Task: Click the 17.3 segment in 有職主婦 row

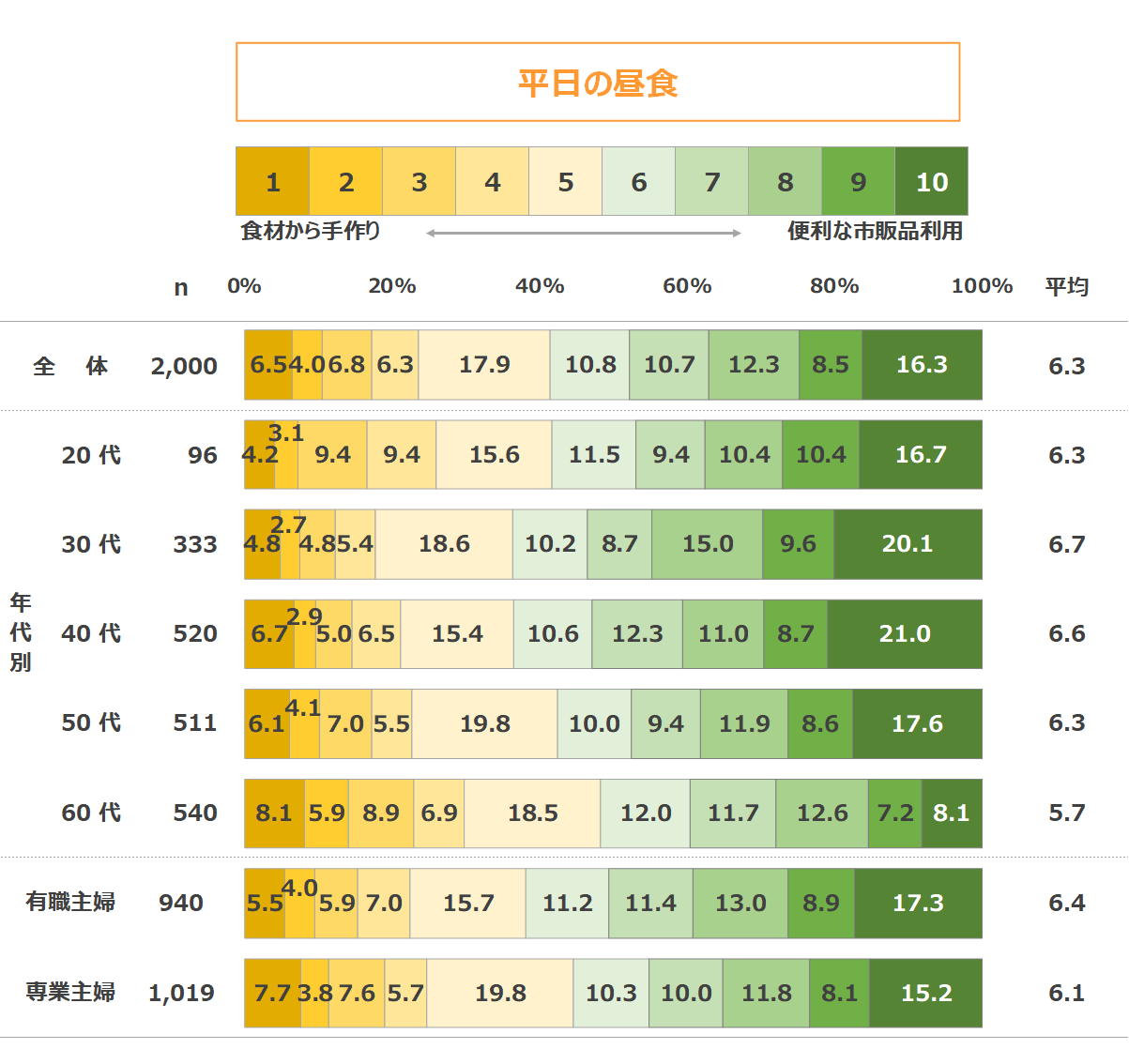Action: coord(918,904)
